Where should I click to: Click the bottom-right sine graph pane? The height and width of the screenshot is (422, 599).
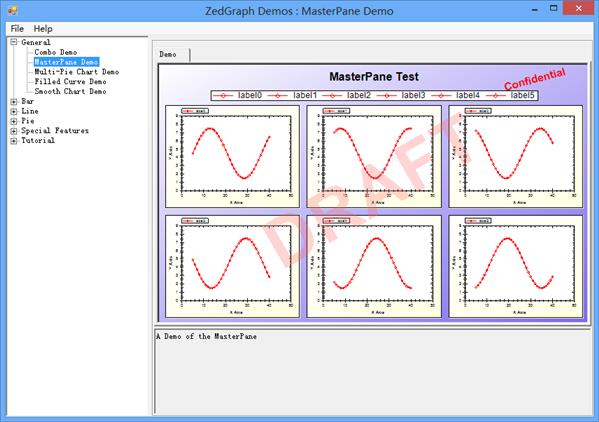[x=516, y=266]
